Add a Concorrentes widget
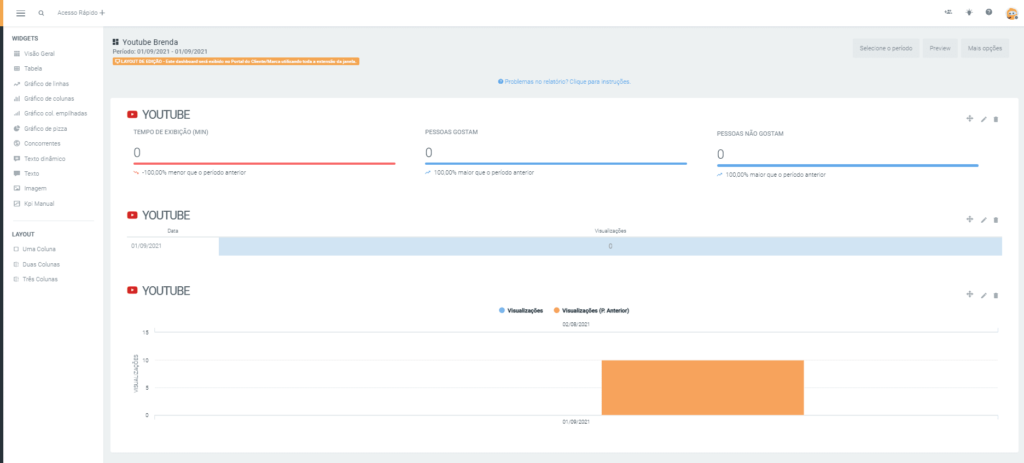The width and height of the screenshot is (1024, 463). click(37, 143)
